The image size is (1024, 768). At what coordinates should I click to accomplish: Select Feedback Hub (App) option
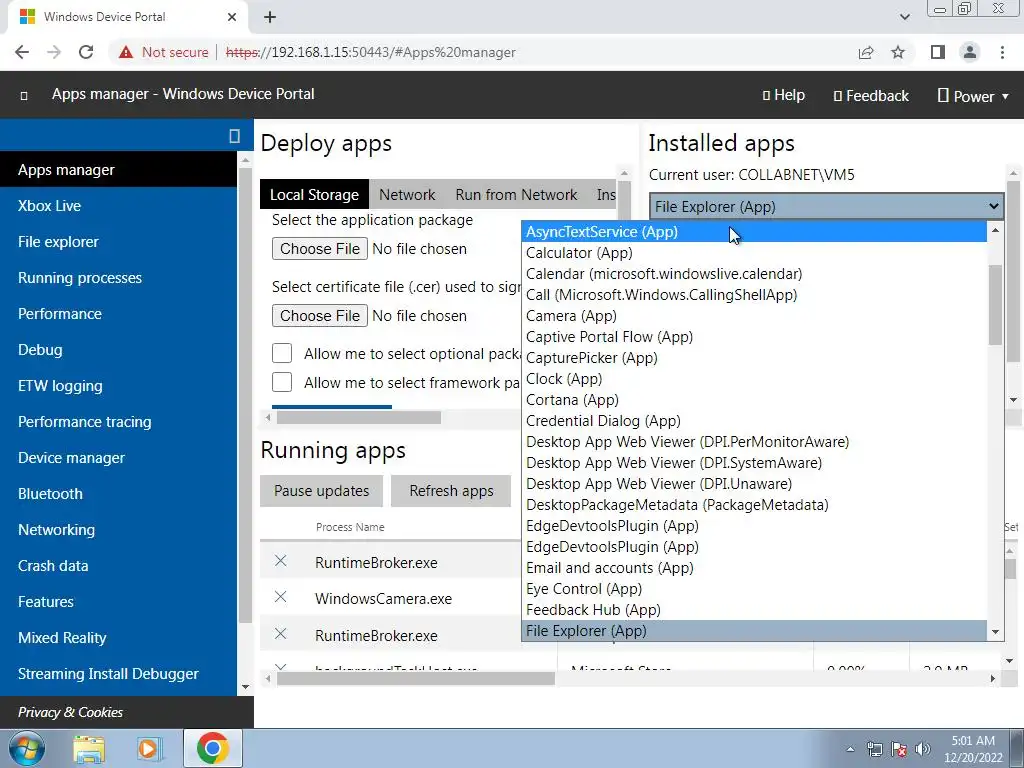(x=755, y=610)
